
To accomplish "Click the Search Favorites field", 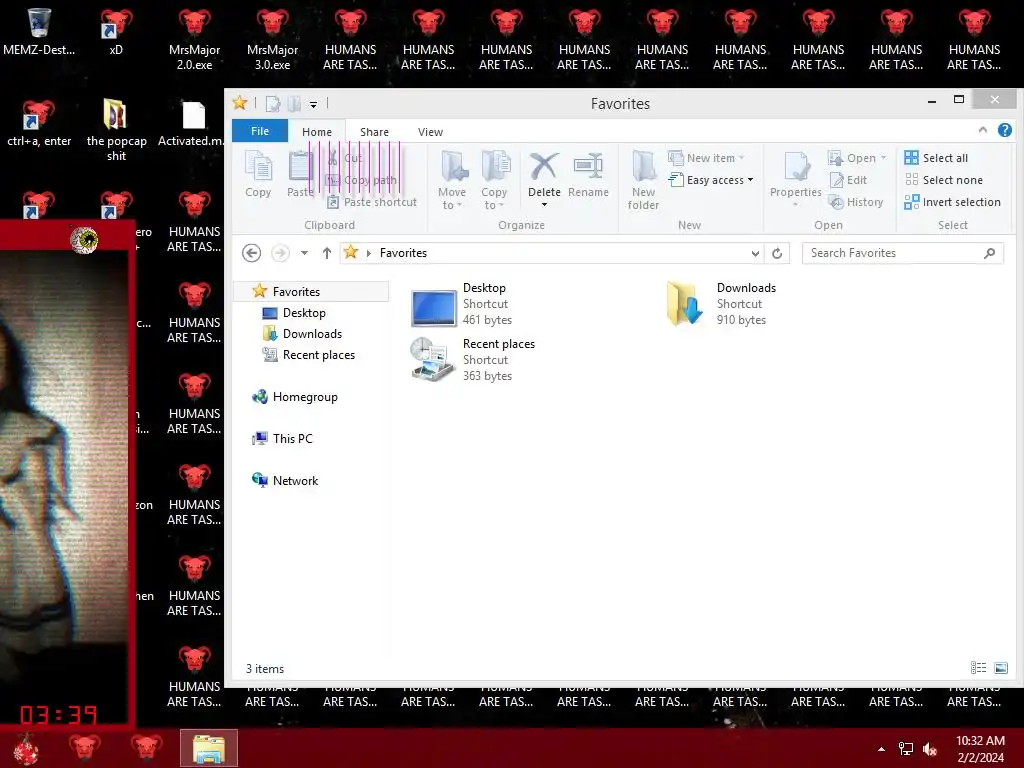I will (903, 253).
